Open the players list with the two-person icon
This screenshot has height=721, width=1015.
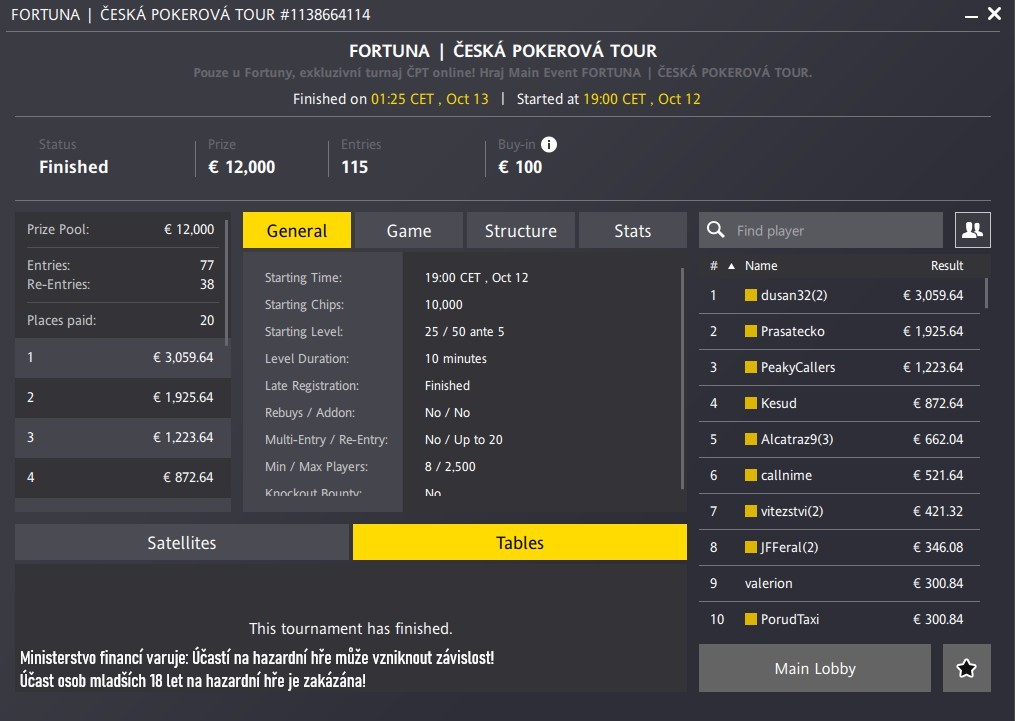click(x=971, y=229)
